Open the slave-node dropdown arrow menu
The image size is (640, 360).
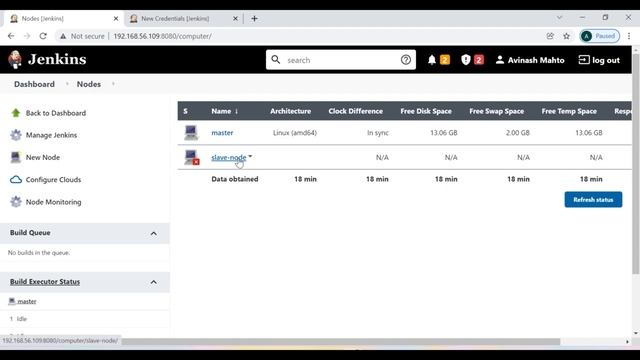click(250, 156)
